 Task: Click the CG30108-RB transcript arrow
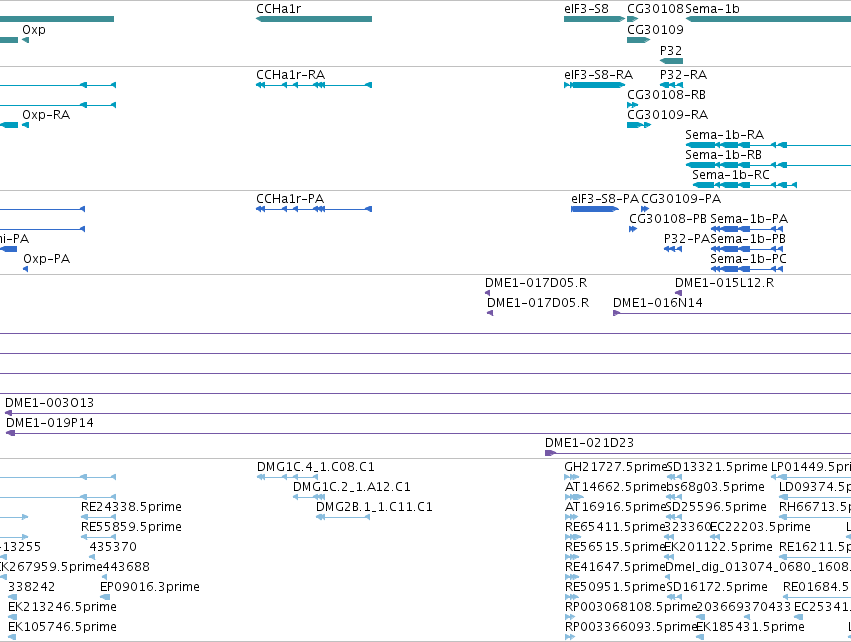[632, 105]
